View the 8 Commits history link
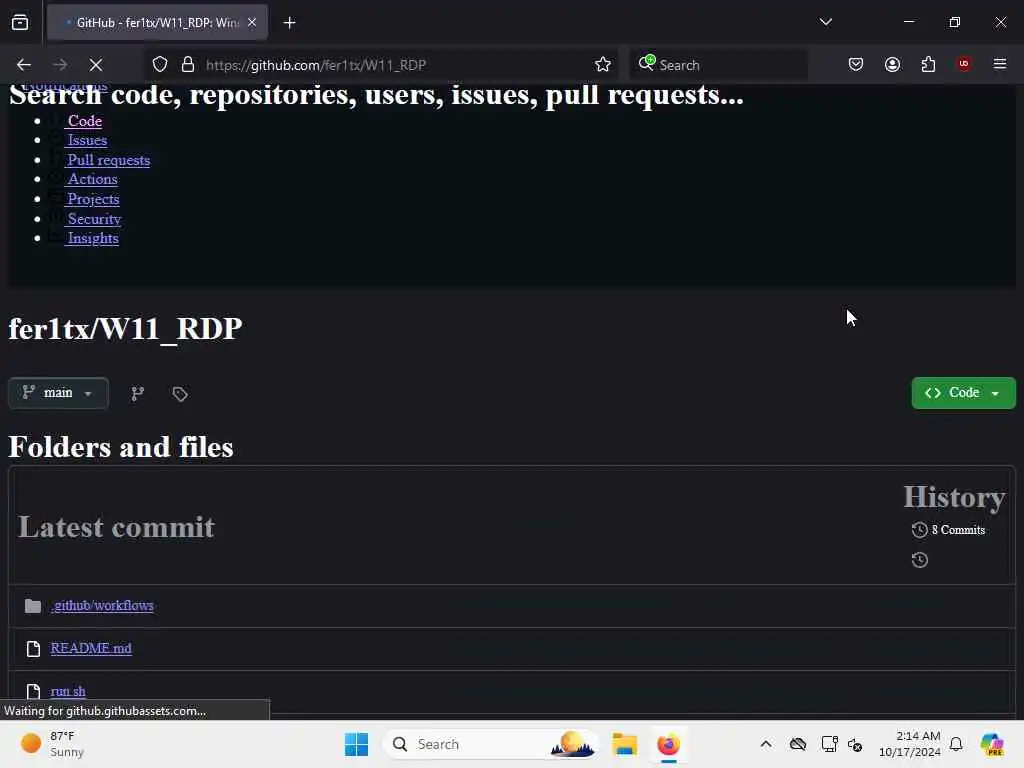 [958, 530]
